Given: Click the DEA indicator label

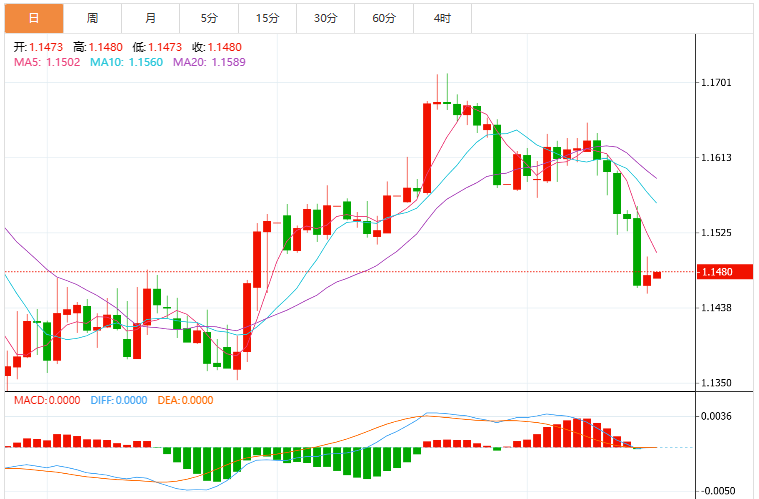Looking at the screenshot, I should (x=185, y=400).
